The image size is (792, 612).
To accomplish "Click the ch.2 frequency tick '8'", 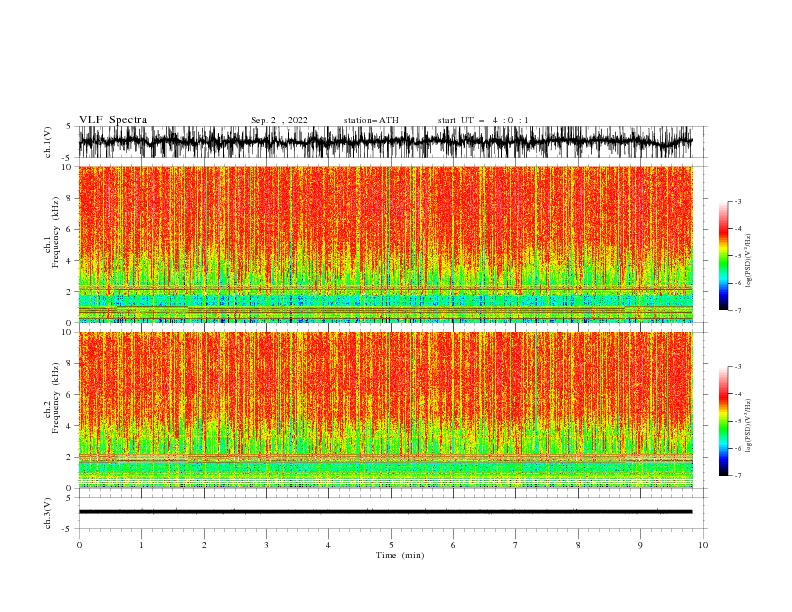I will [70, 364].
